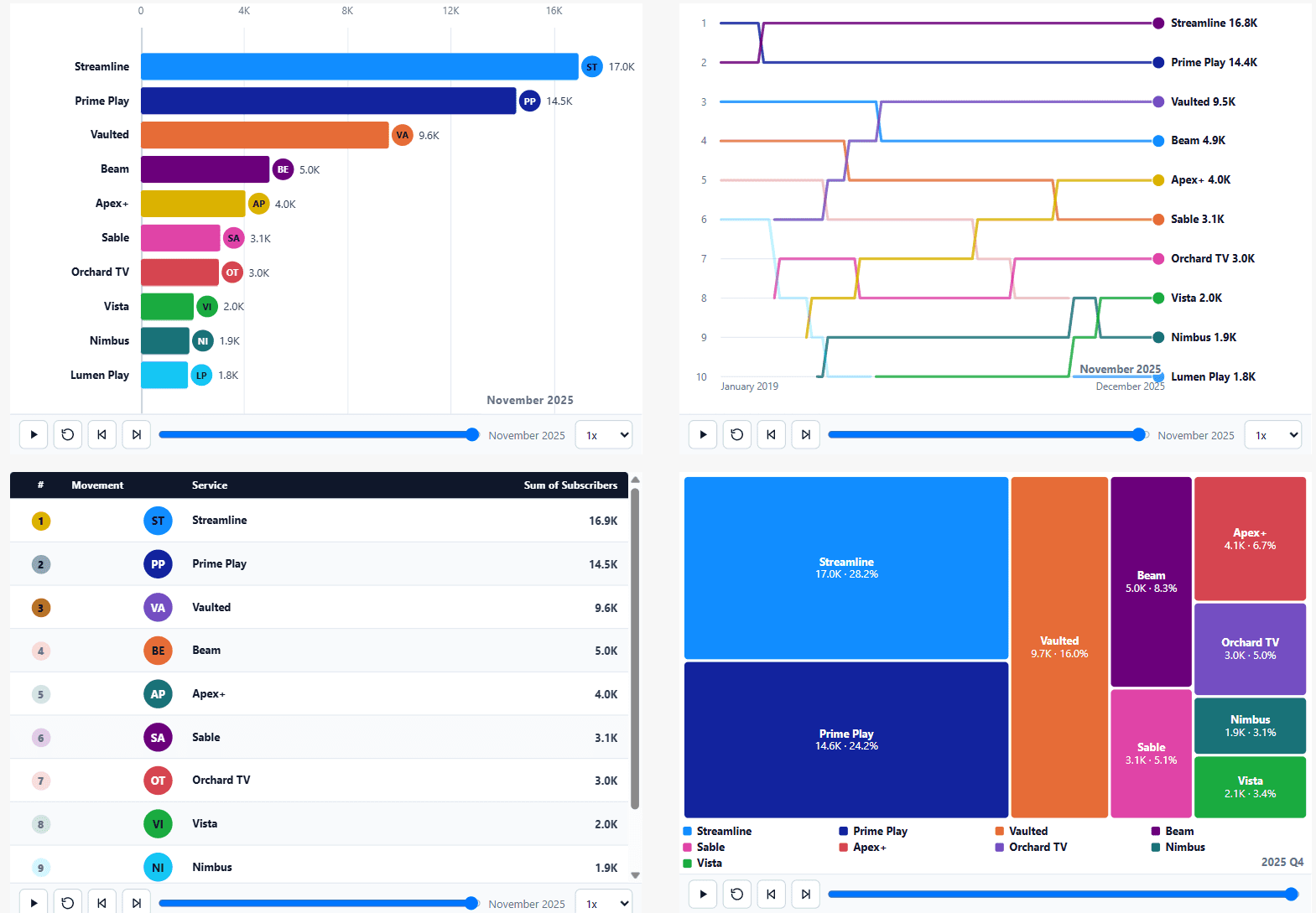This screenshot has width=1316, height=913.
Task: Go to next frame in bump chart
Action: (x=806, y=434)
